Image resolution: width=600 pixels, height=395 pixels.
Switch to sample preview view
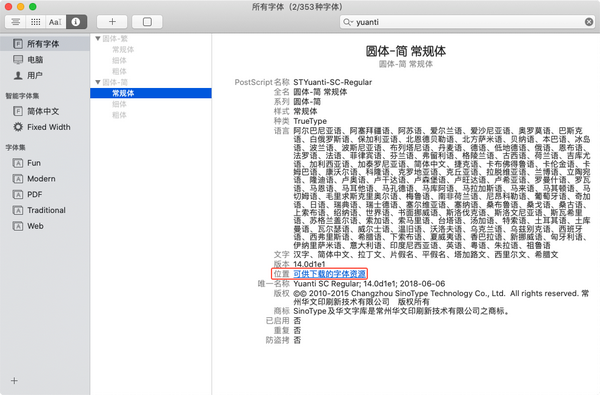pos(15,22)
